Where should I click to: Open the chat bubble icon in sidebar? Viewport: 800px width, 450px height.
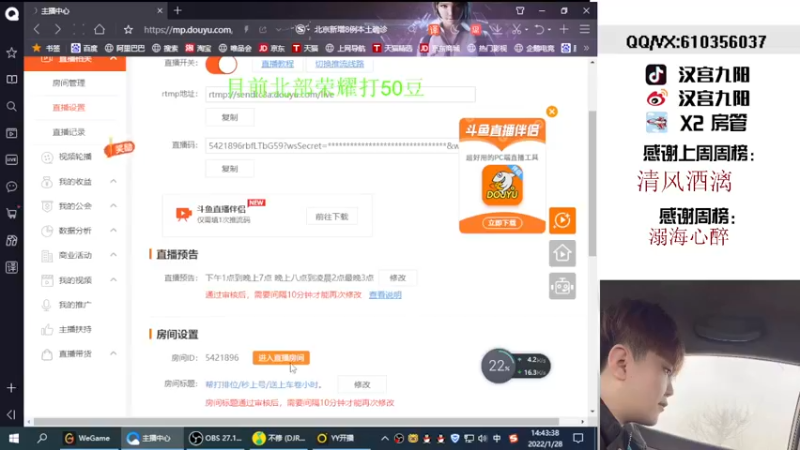[11, 187]
